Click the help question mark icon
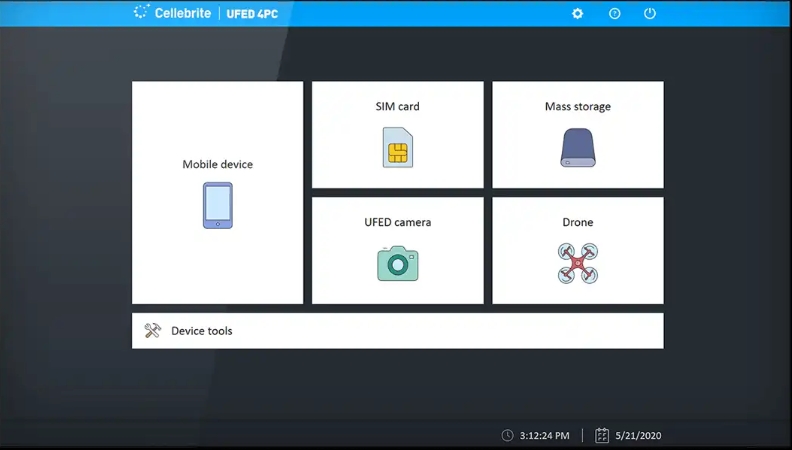The width and height of the screenshot is (792, 450). coord(614,14)
